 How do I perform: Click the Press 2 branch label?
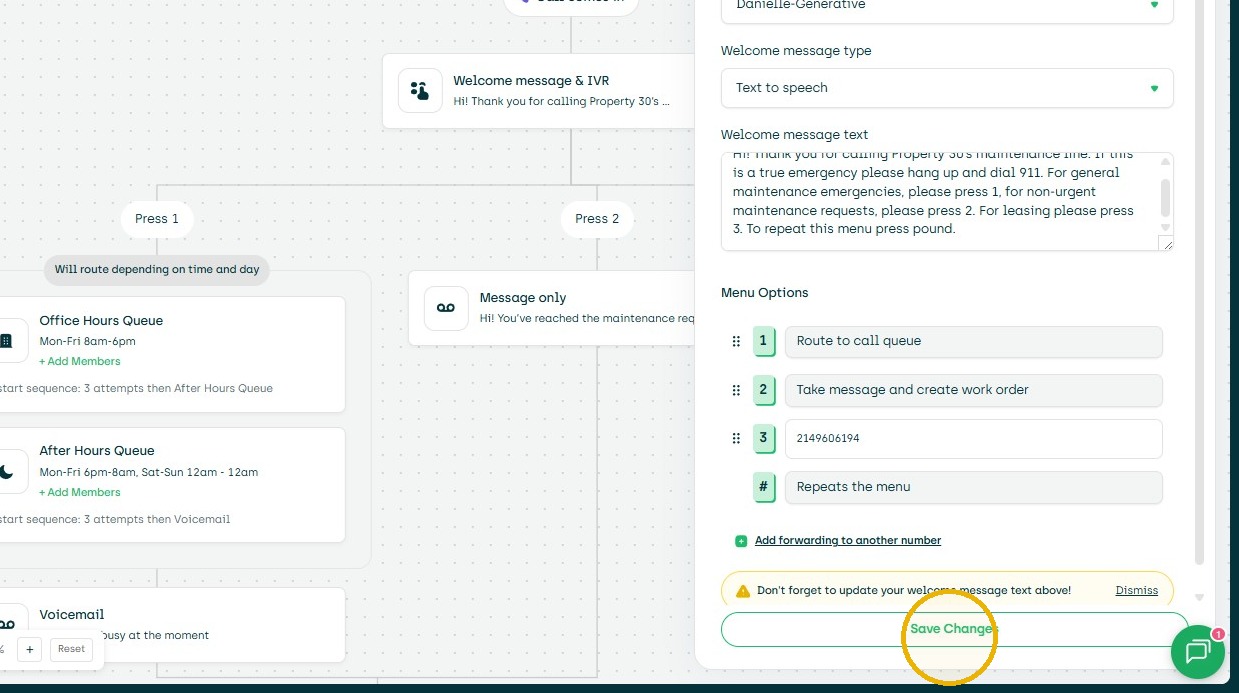point(597,219)
